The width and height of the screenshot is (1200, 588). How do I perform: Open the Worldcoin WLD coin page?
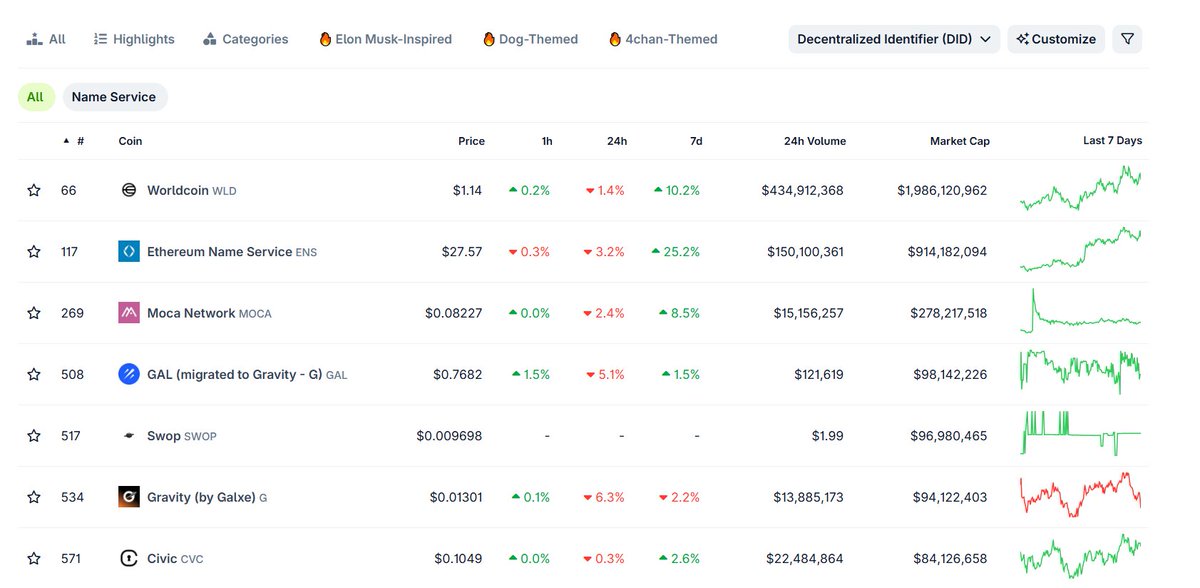[192, 190]
